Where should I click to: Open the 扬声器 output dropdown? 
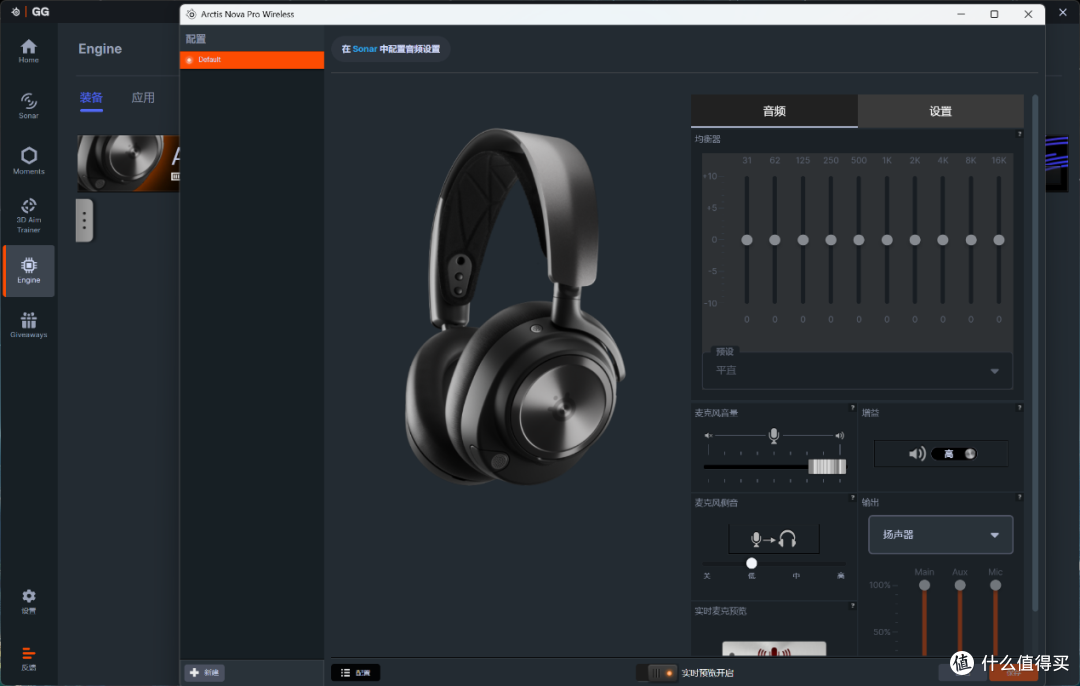point(940,534)
